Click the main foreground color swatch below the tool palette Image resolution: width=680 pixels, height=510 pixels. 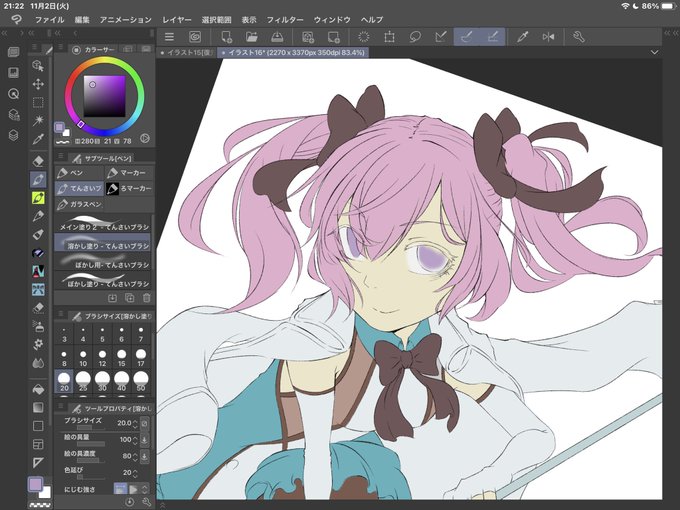[x=36, y=484]
